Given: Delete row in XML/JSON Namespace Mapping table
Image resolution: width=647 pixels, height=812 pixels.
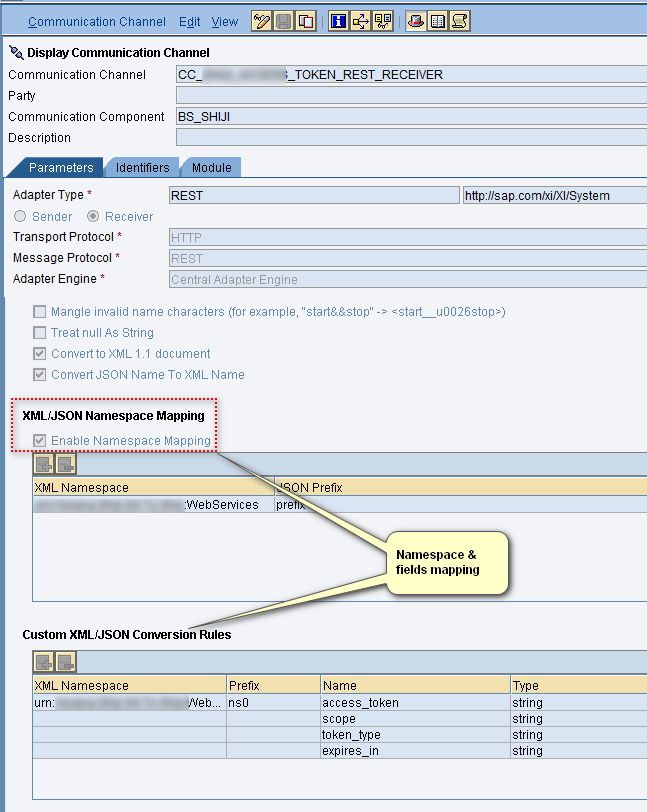Looking at the screenshot, I should [x=66, y=464].
